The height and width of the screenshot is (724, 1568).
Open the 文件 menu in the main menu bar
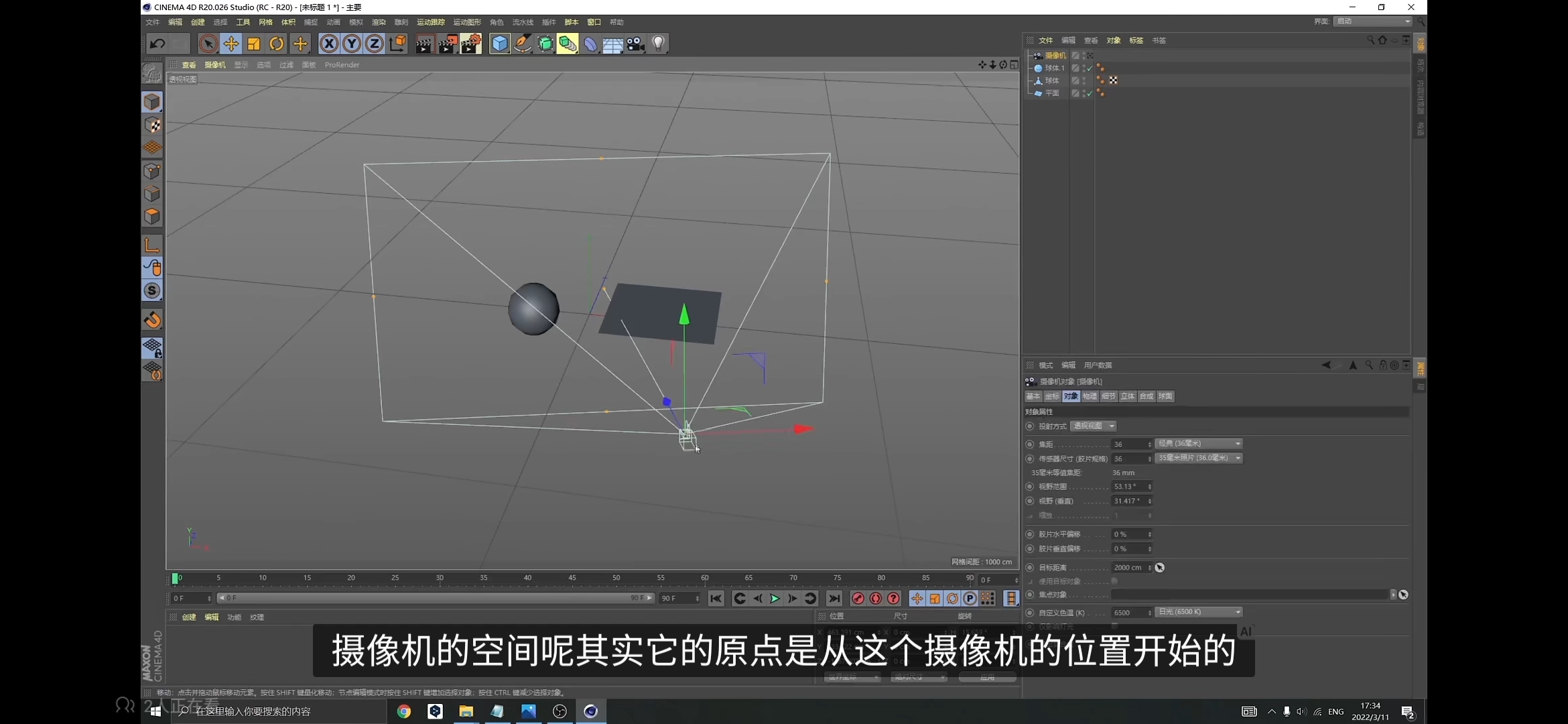pos(152,21)
